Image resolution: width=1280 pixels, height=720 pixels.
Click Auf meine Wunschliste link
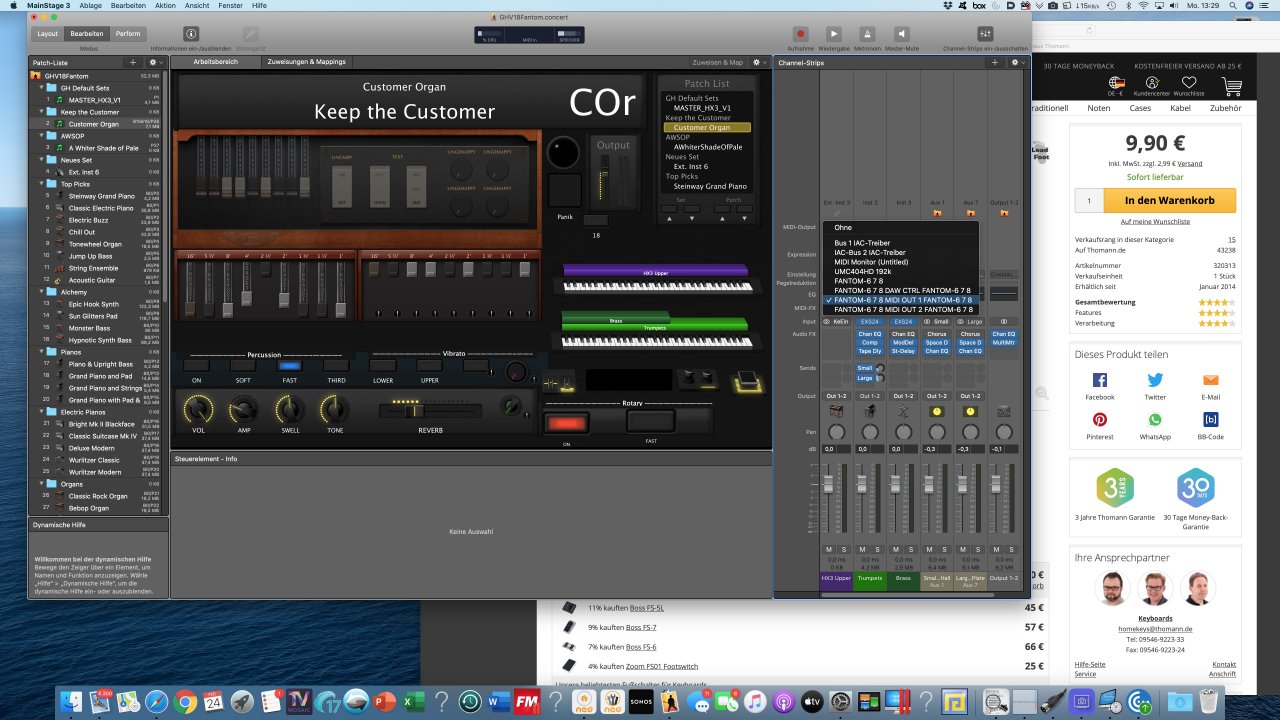tap(1155, 221)
